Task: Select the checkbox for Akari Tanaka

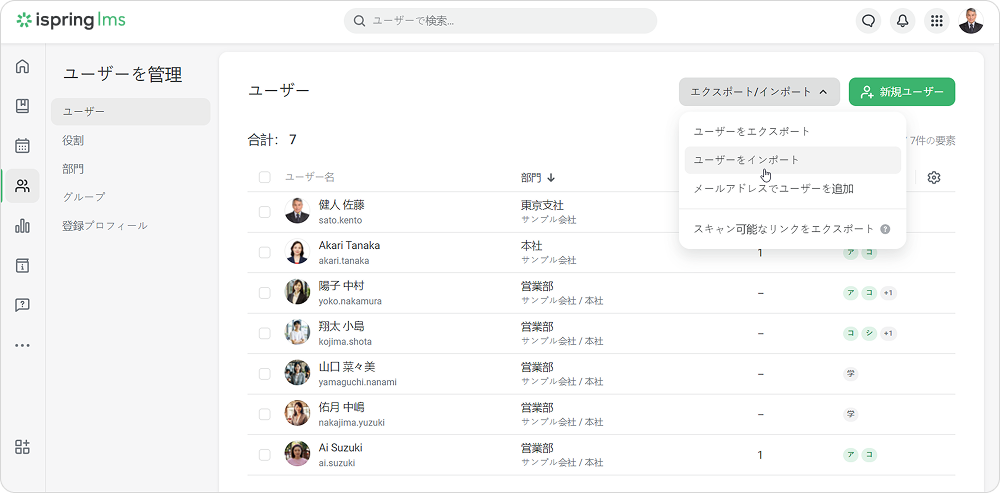Action: click(265, 252)
